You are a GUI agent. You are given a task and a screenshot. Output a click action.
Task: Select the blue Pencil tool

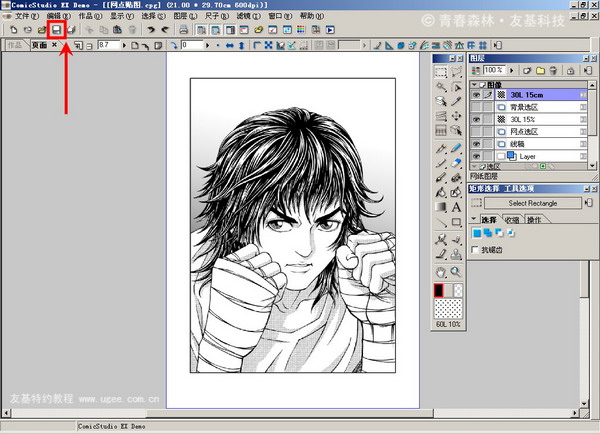point(456,148)
